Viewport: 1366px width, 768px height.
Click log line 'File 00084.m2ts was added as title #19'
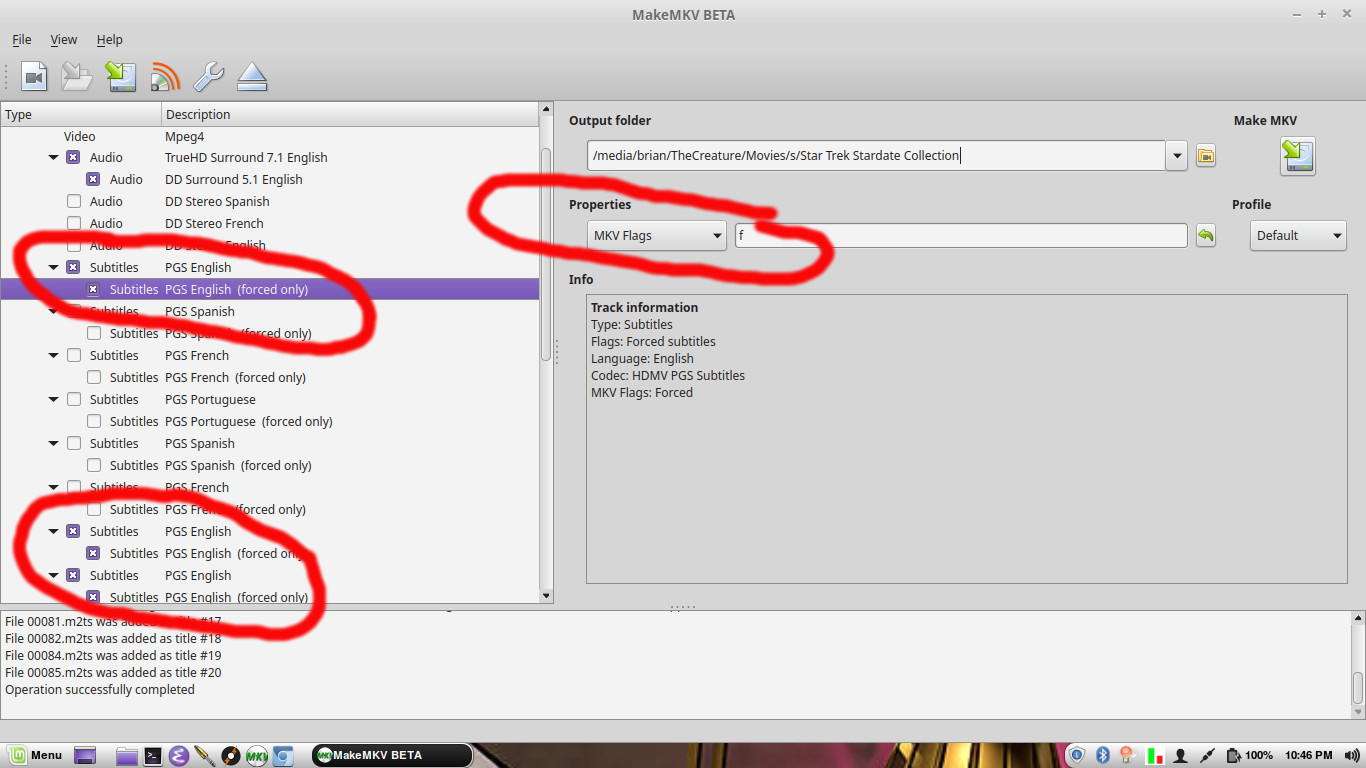[x=113, y=655]
